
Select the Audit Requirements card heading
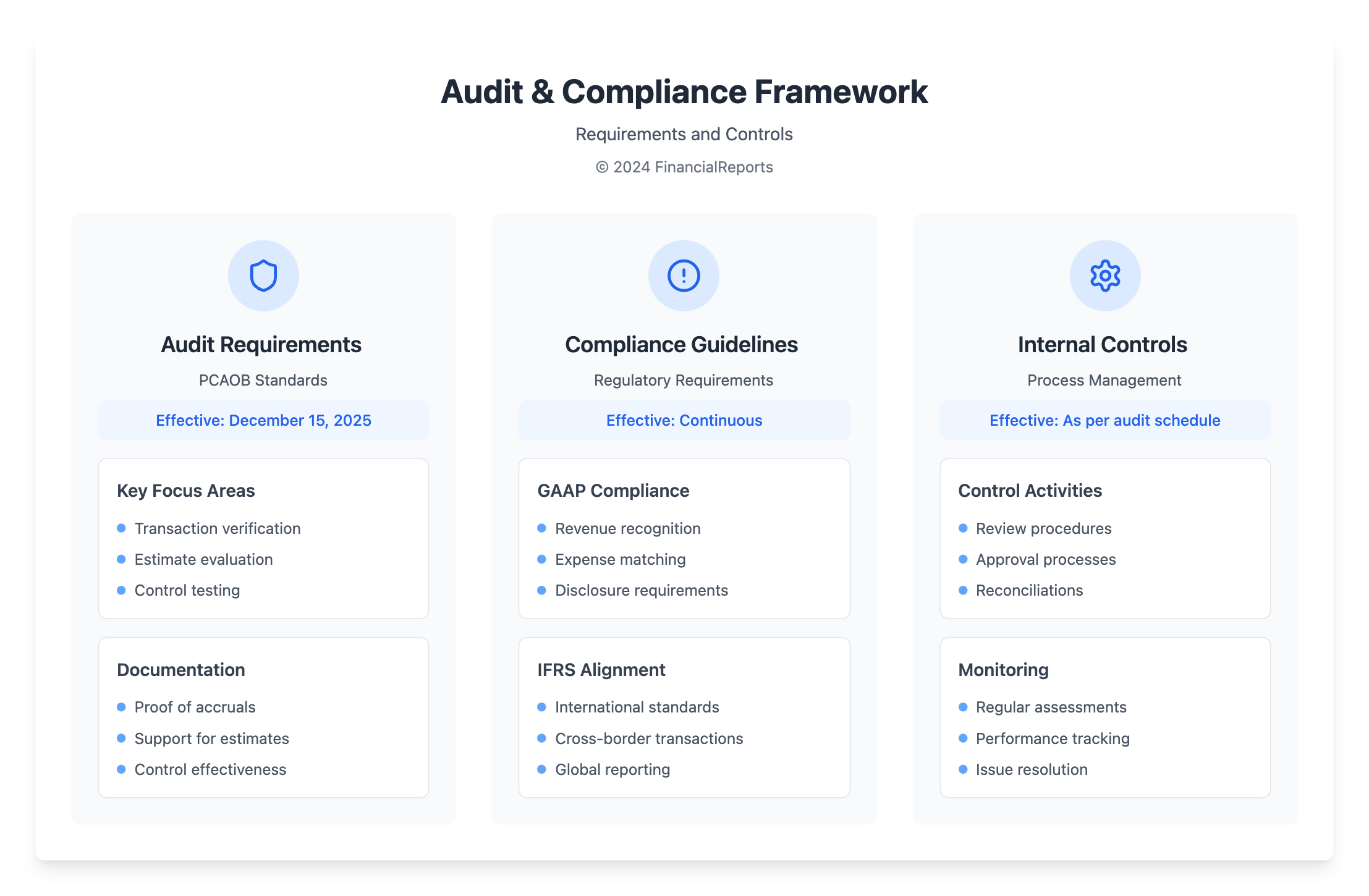(261, 344)
